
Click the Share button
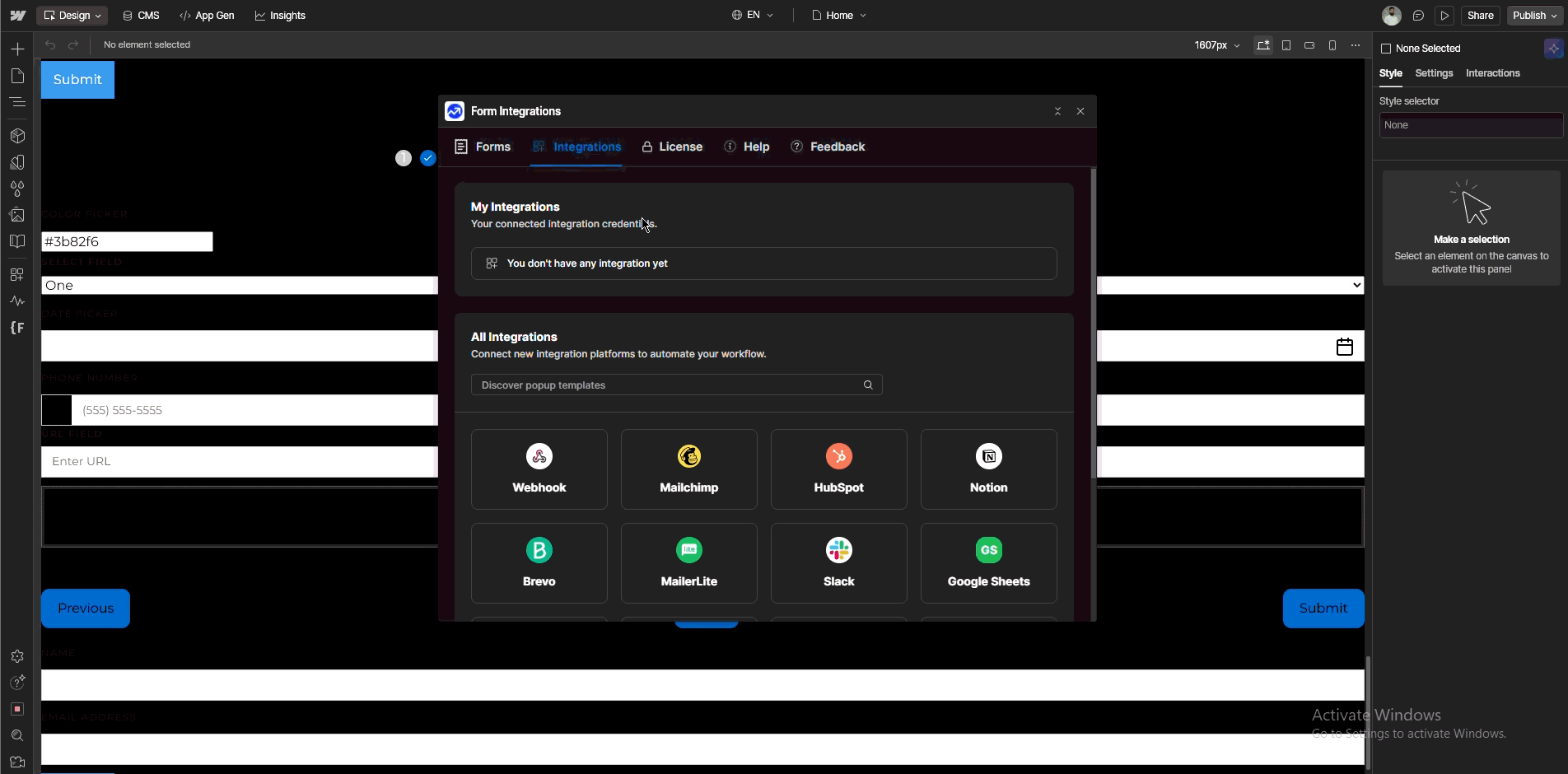[x=1480, y=16]
